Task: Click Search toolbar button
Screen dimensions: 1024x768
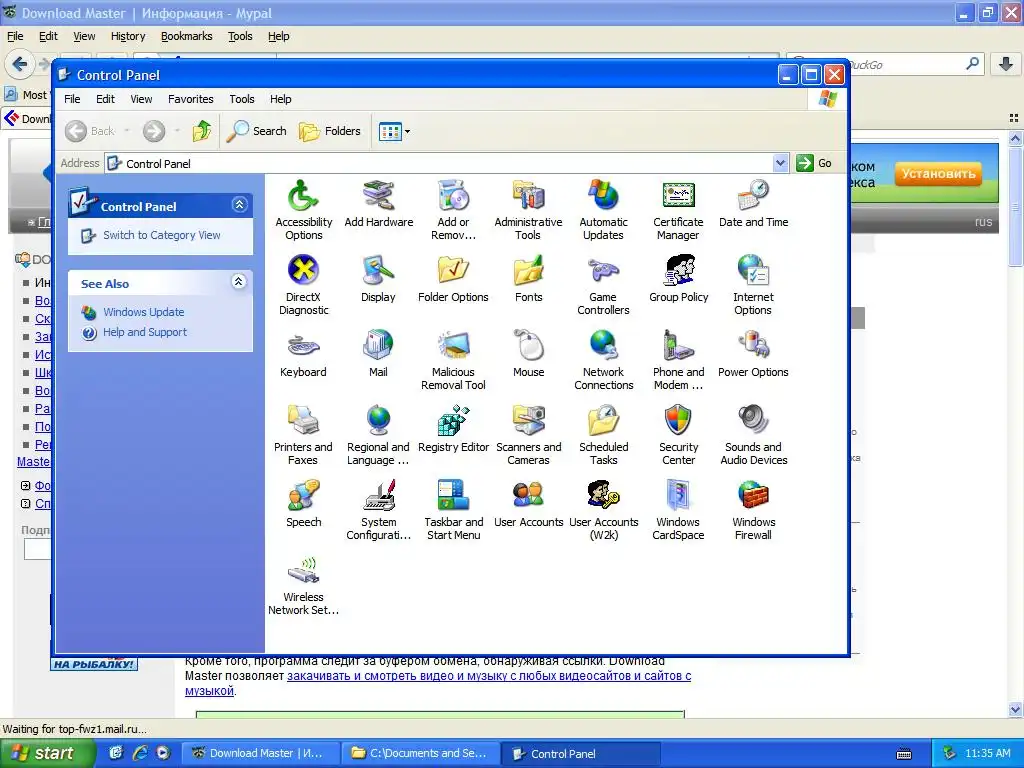Action: coord(257,131)
